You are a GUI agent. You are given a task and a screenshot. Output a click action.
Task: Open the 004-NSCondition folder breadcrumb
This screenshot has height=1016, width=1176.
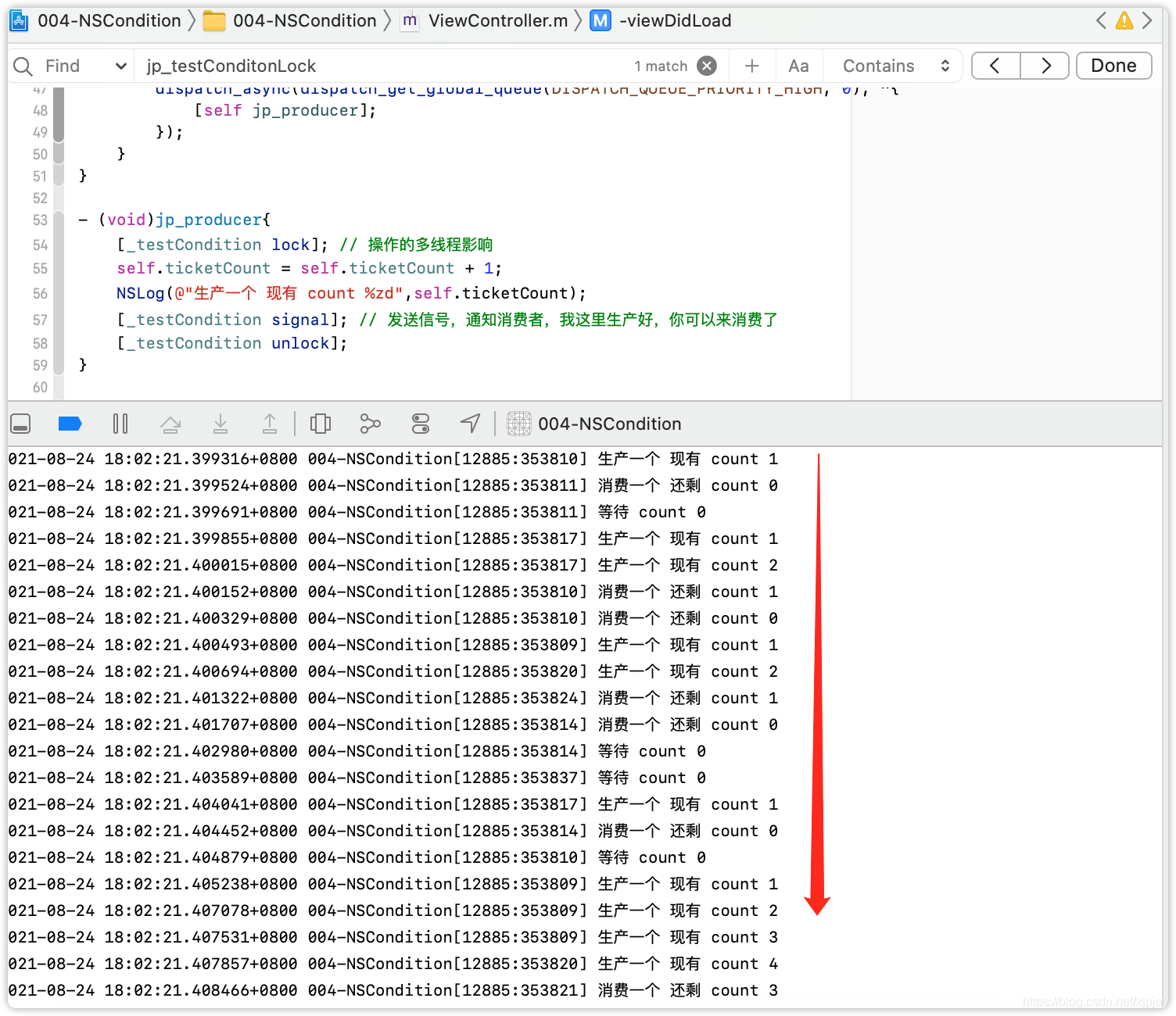coord(289,21)
